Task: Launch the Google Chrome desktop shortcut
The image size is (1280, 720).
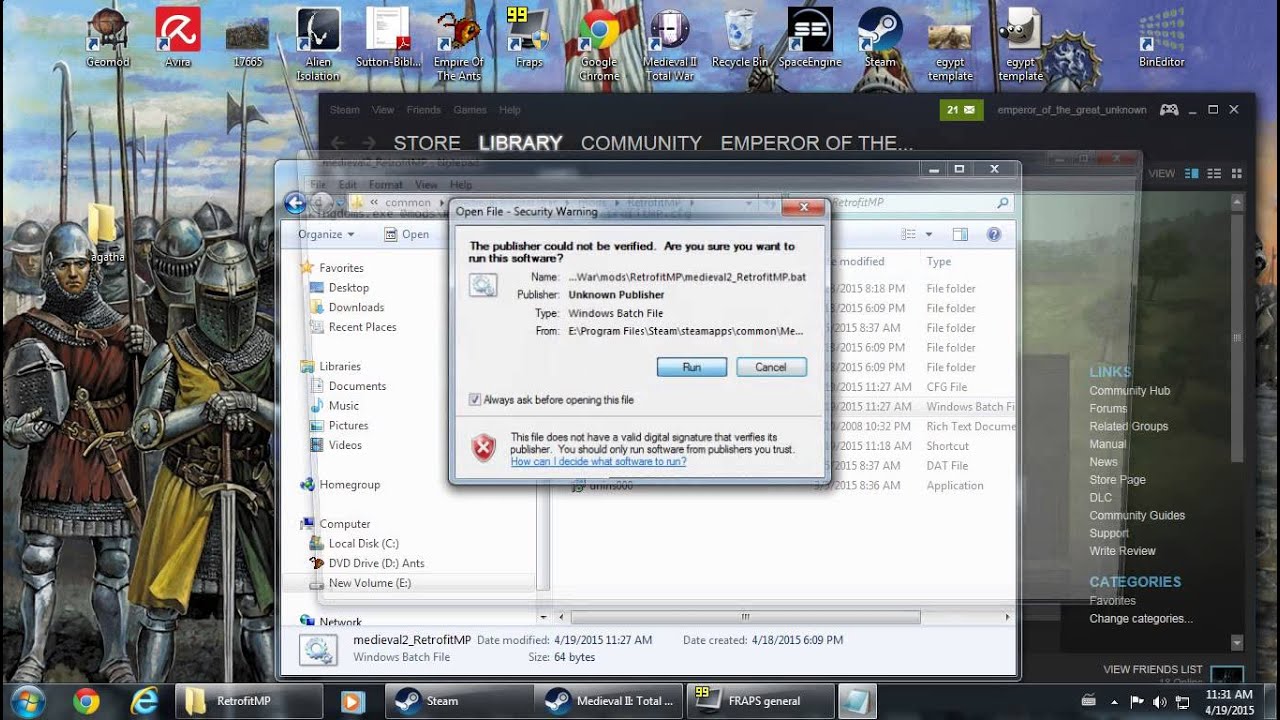Action: [x=599, y=44]
